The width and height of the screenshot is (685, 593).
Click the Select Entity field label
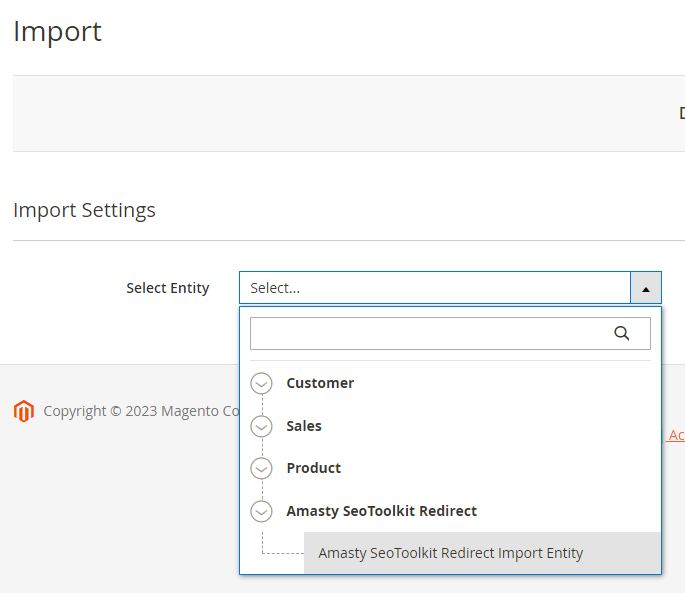168,288
